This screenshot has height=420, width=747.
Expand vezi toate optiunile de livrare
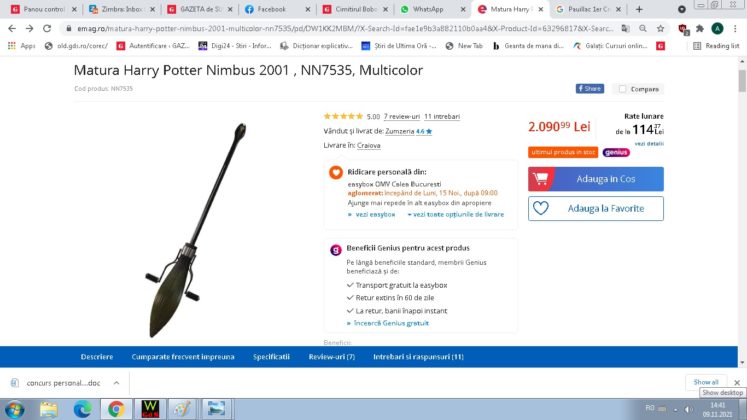(455, 214)
